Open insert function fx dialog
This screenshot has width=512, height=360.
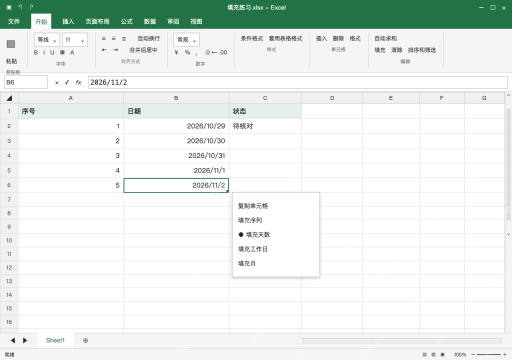[x=78, y=82]
